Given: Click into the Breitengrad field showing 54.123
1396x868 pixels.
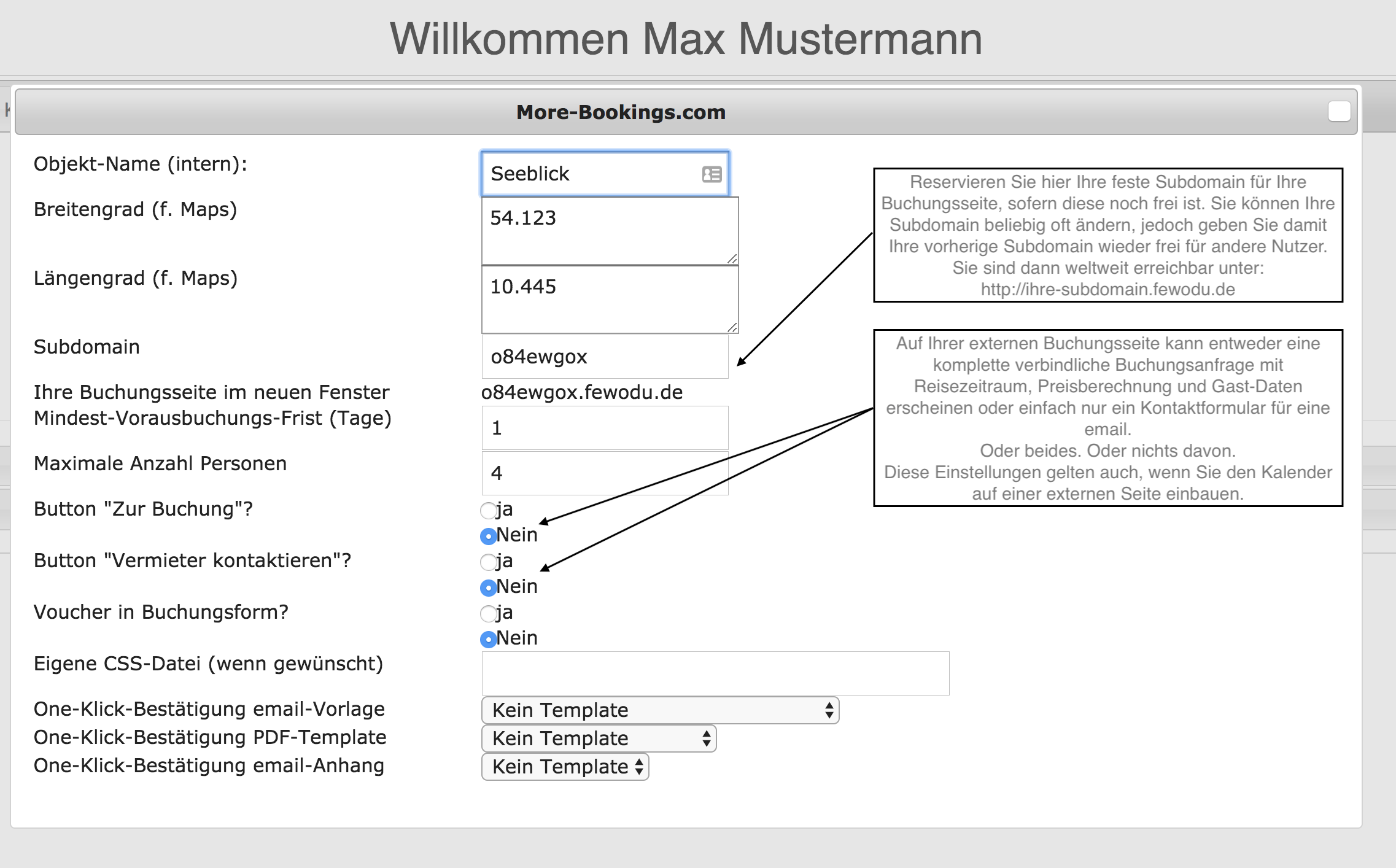Looking at the screenshot, I should (x=610, y=231).
